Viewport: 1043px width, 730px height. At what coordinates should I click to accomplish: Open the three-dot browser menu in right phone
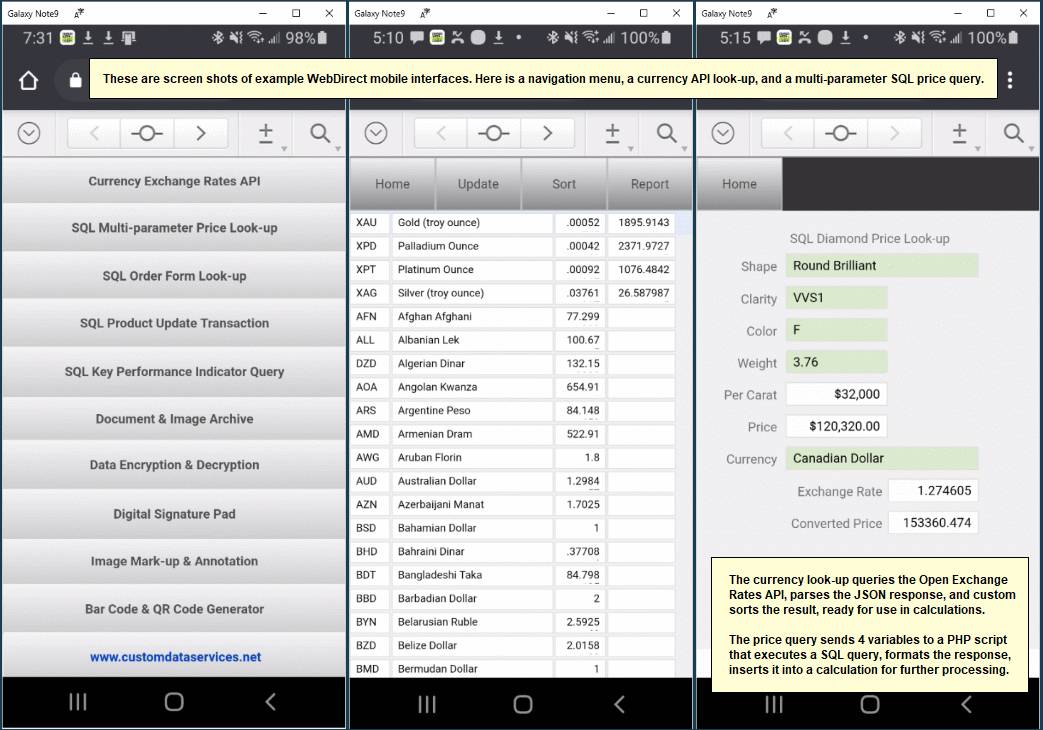pos(1010,80)
